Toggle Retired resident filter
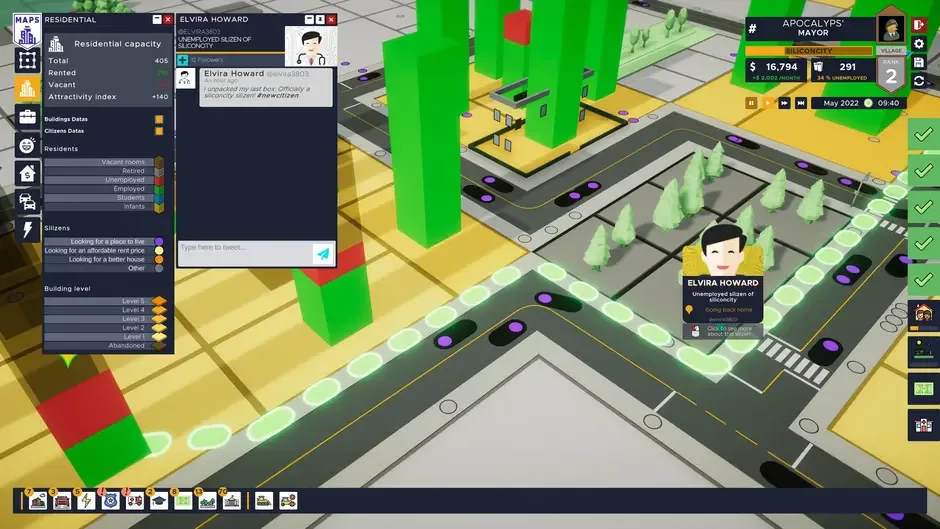The height and width of the screenshot is (529, 940). coord(104,171)
